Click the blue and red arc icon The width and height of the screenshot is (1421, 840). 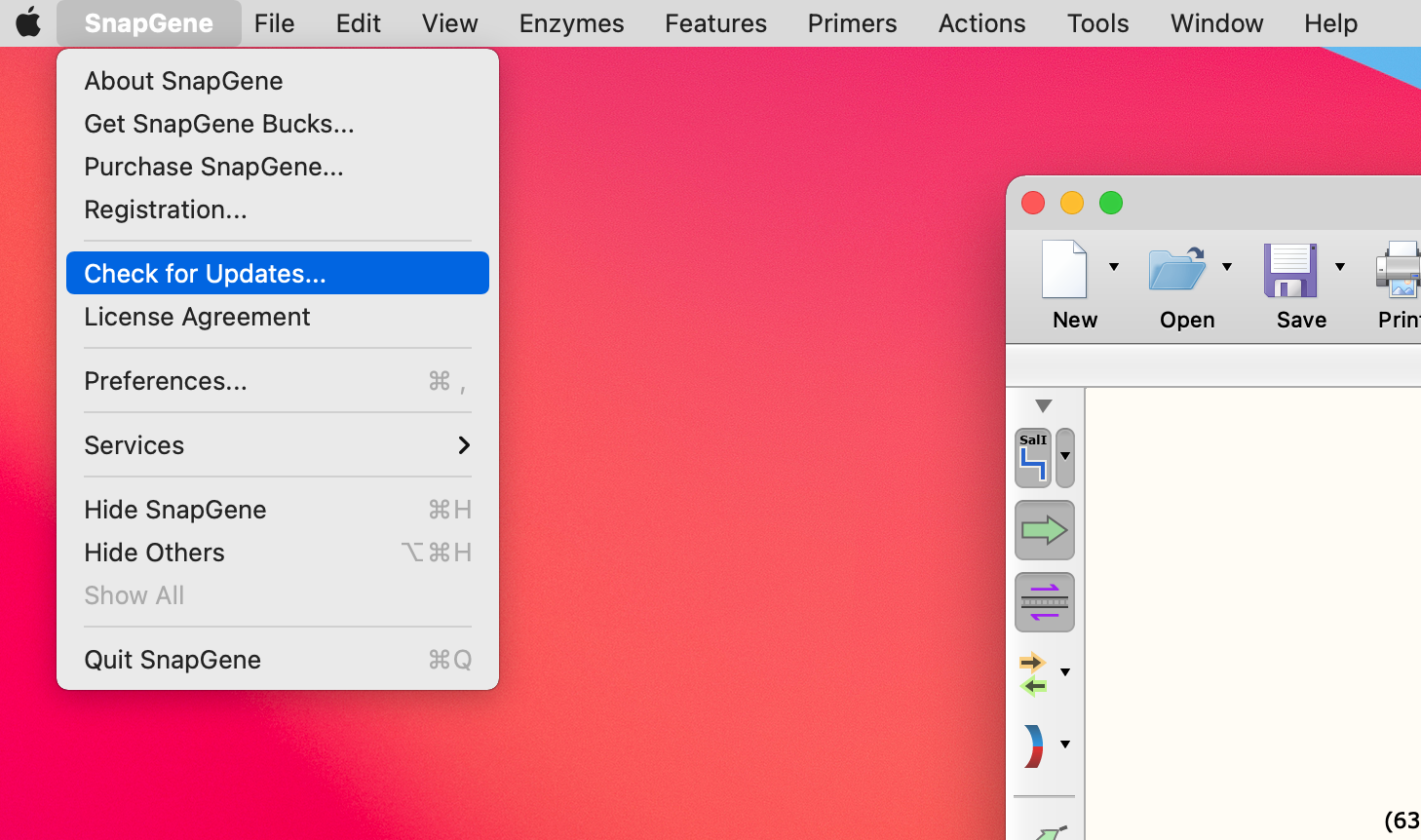tap(1033, 746)
